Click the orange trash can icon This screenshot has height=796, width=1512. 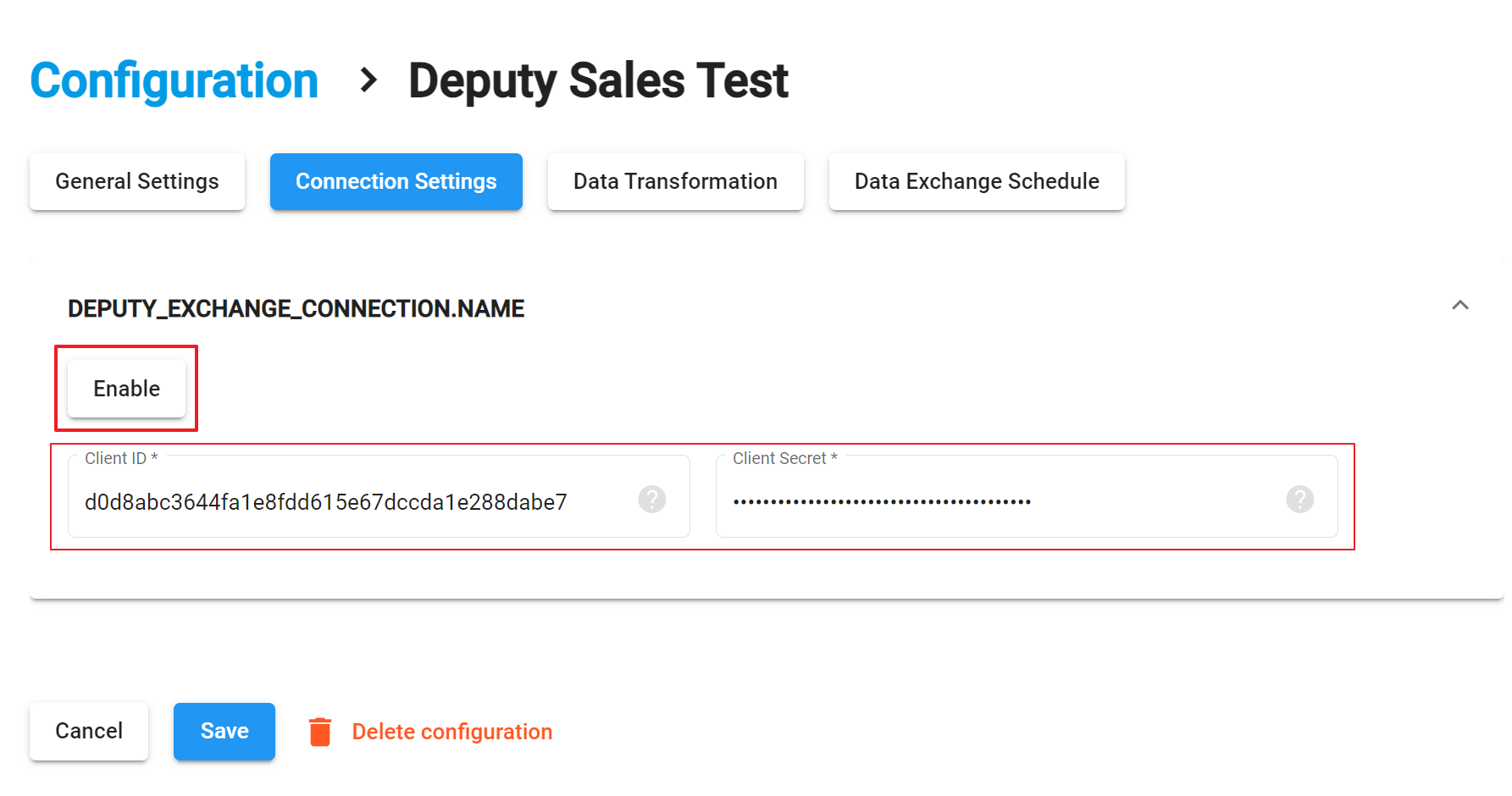(320, 732)
